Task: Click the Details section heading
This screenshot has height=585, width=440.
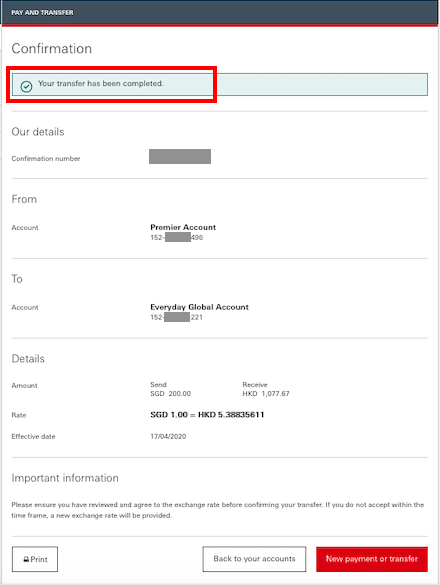Action: [28, 359]
